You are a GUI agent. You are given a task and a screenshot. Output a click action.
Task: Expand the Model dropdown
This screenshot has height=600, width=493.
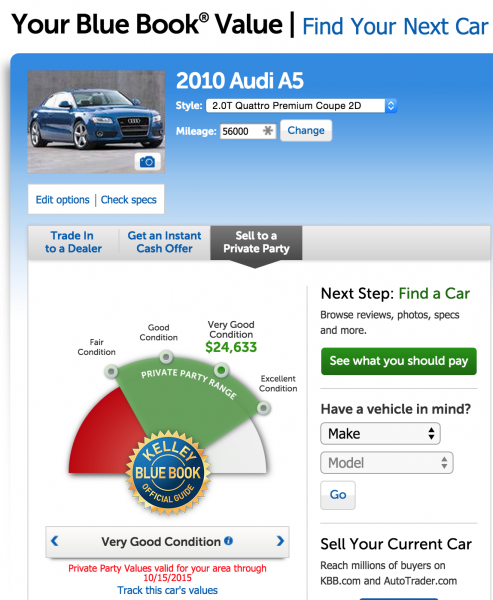tap(387, 463)
